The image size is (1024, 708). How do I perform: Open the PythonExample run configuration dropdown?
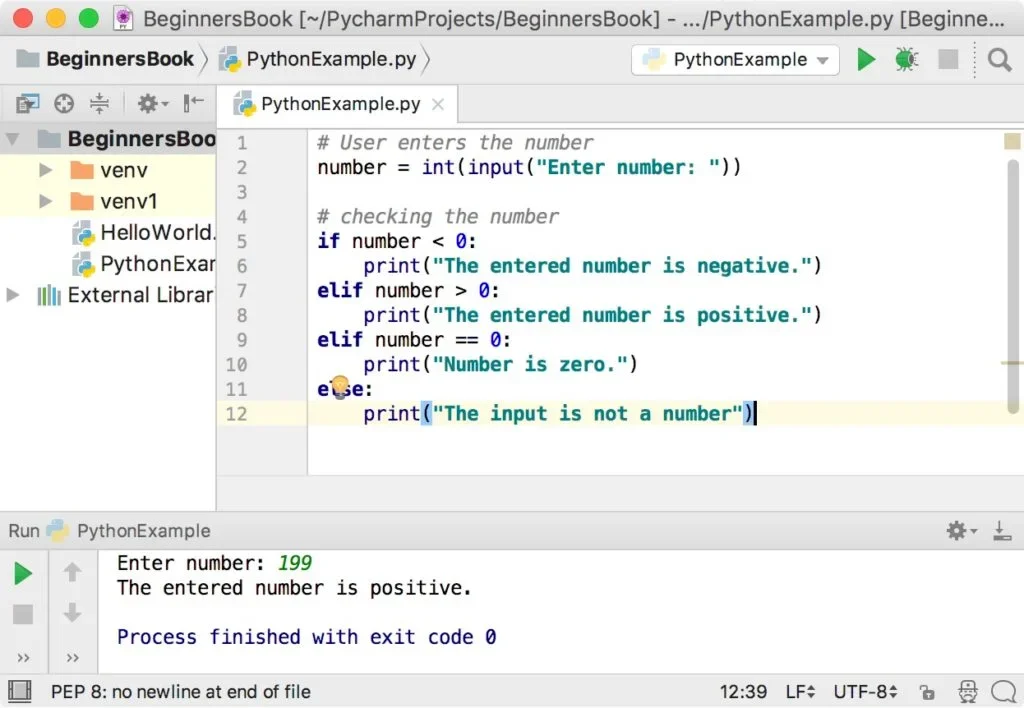[x=735, y=60]
